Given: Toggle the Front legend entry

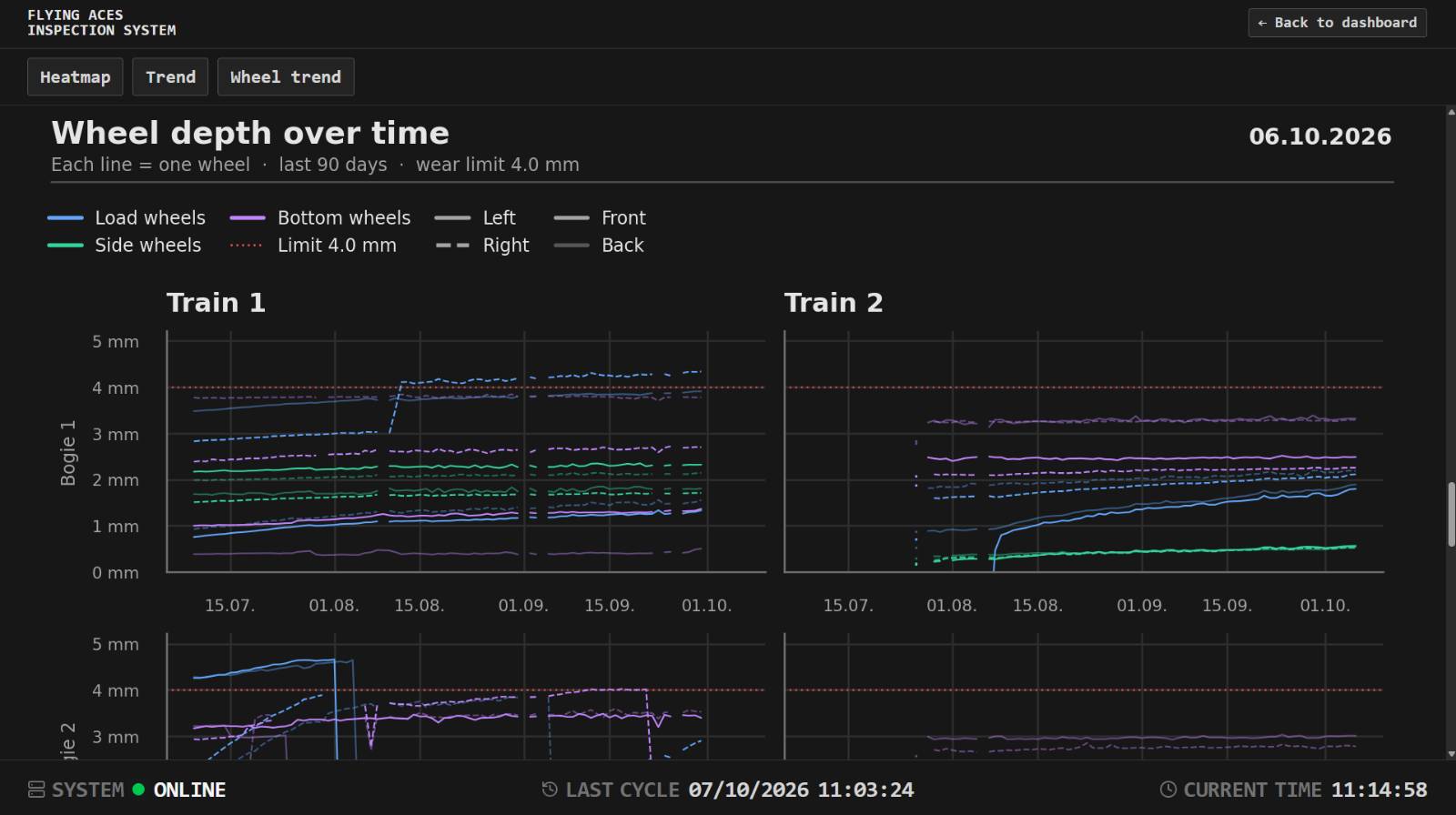Looking at the screenshot, I should 600,218.
